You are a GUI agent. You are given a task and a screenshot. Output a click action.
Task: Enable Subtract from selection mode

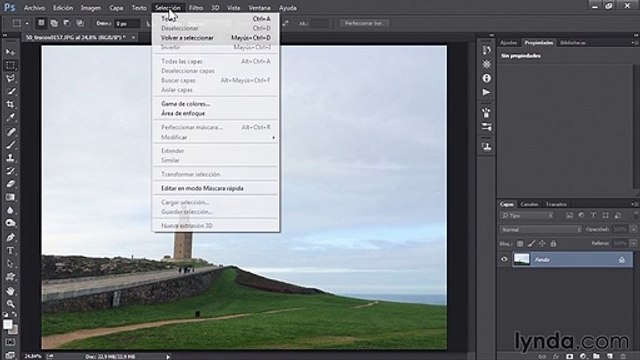point(67,23)
